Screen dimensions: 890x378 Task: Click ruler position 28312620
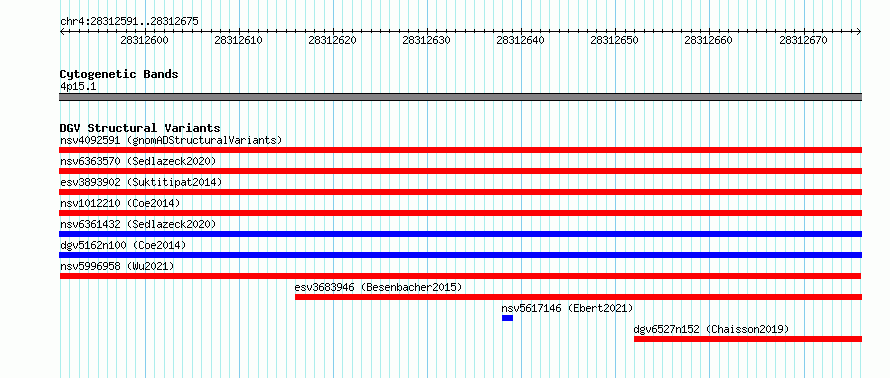(x=333, y=40)
